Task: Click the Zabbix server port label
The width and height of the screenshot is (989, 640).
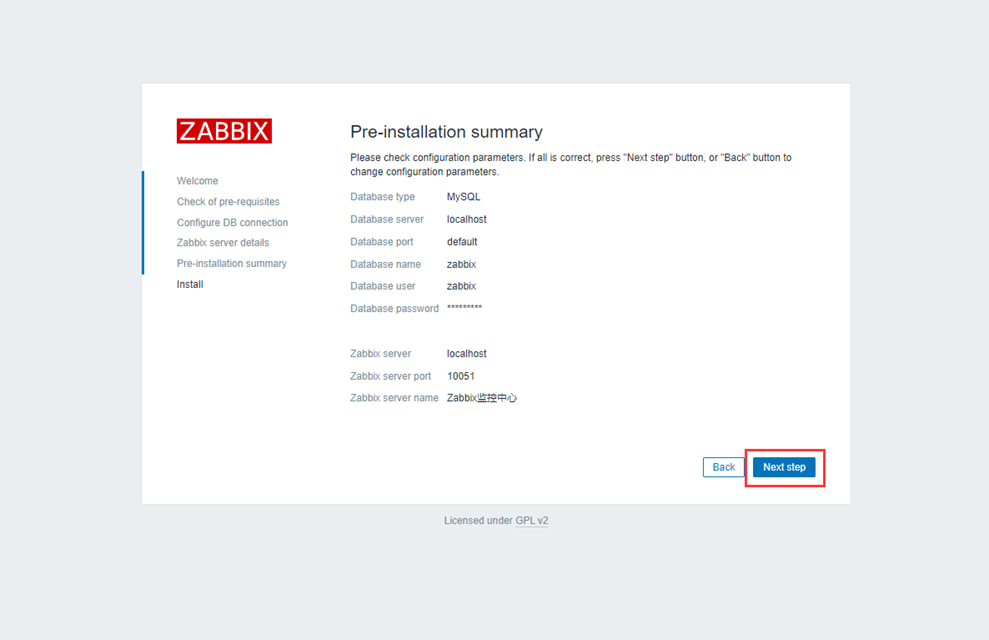Action: point(390,376)
